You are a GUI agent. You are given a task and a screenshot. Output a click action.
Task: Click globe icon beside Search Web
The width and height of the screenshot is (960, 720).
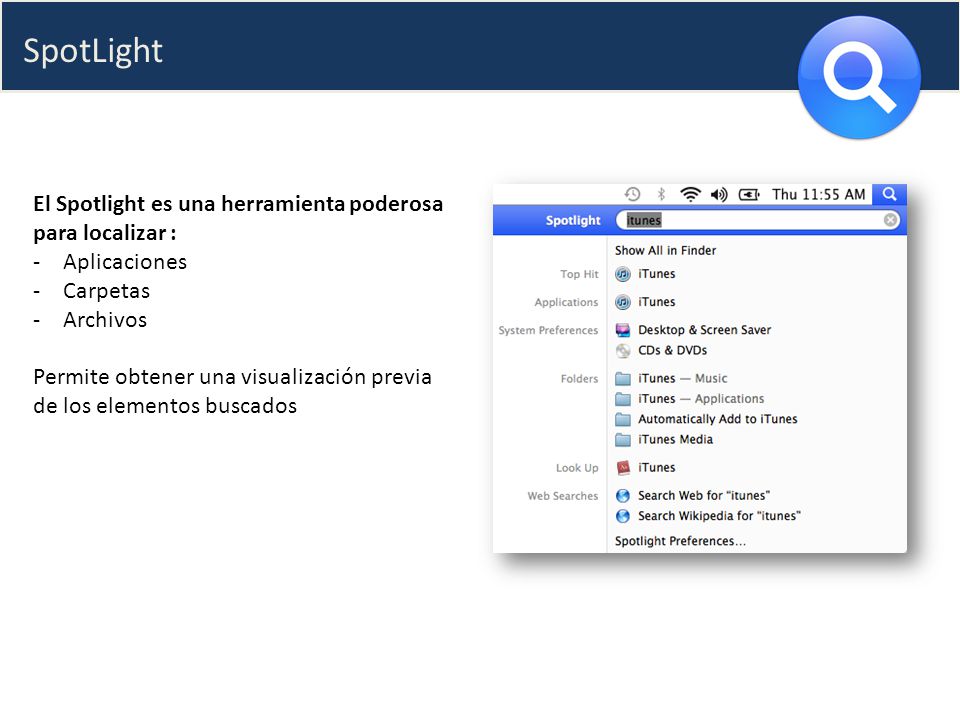pyautogui.click(x=623, y=495)
